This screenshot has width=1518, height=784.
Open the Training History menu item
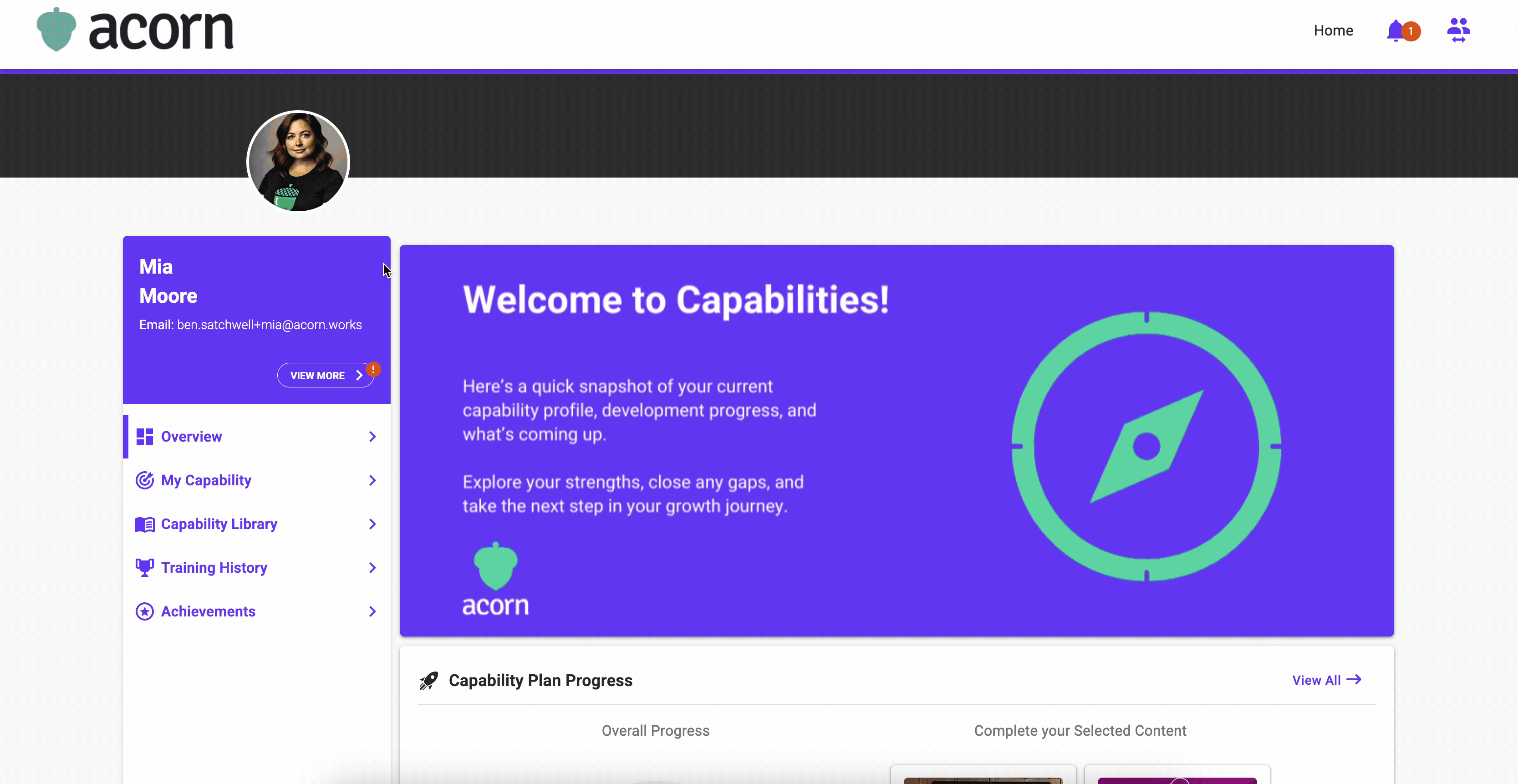point(256,568)
